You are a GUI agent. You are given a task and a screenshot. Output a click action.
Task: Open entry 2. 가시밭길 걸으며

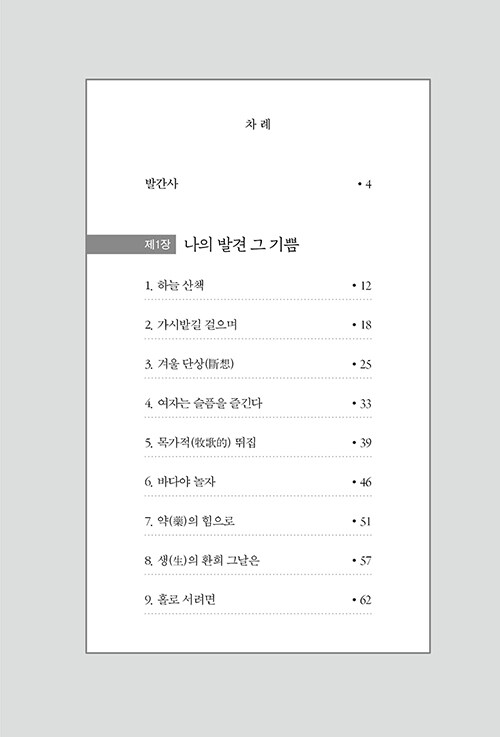191,325
